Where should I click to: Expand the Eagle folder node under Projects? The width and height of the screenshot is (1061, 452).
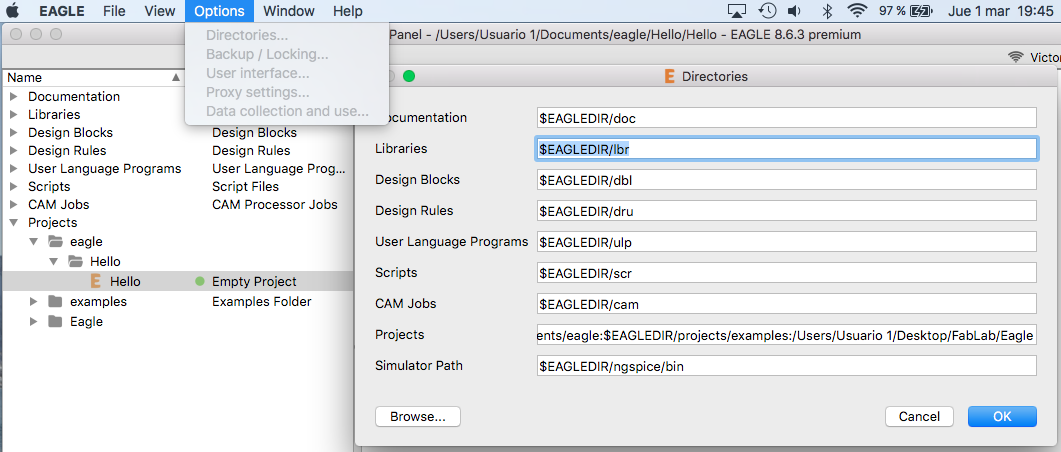click(x=33, y=321)
